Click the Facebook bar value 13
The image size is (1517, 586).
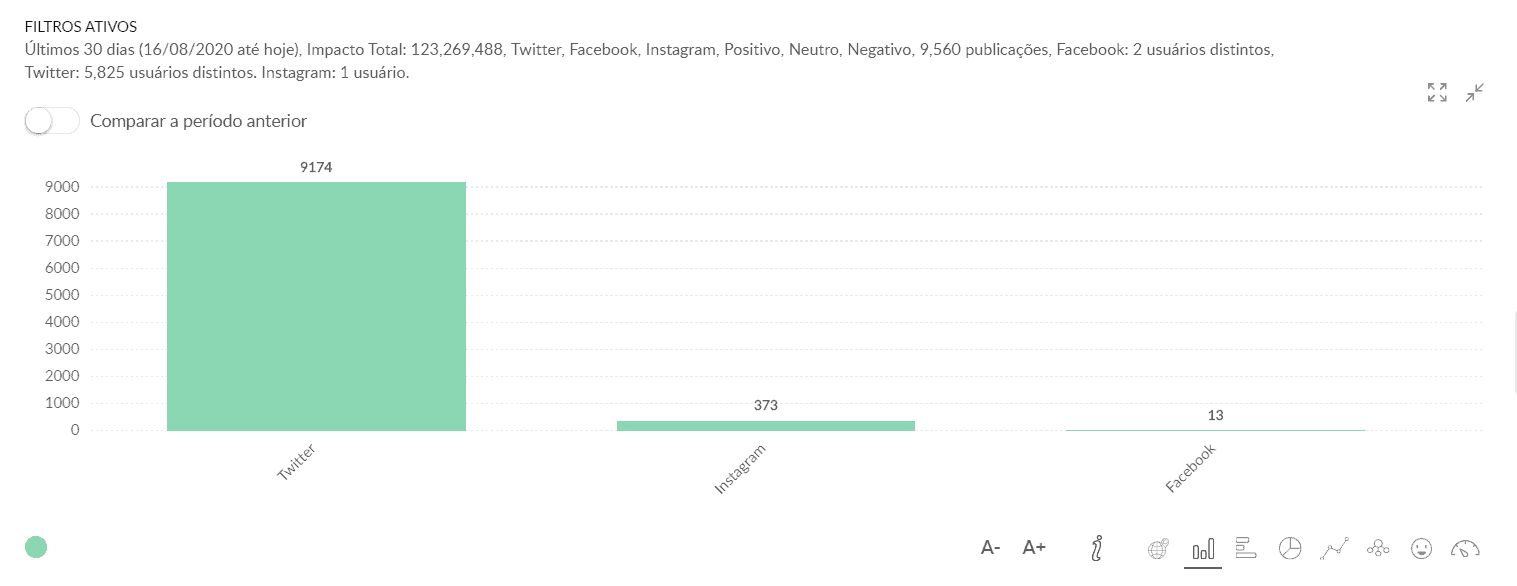tap(1215, 415)
